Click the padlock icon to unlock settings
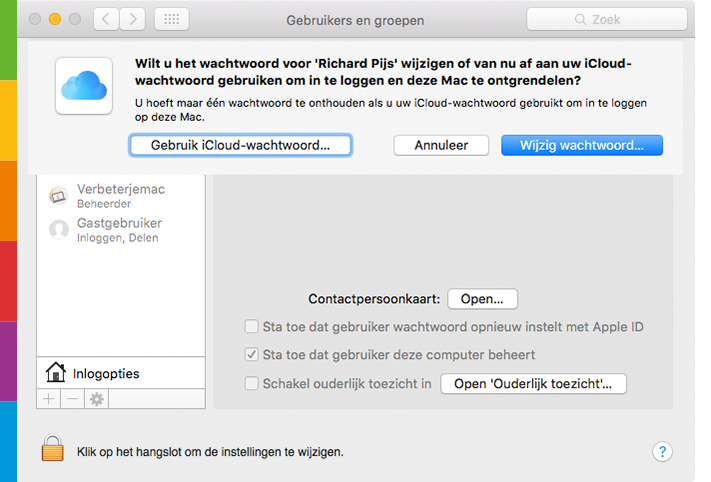 (x=53, y=450)
